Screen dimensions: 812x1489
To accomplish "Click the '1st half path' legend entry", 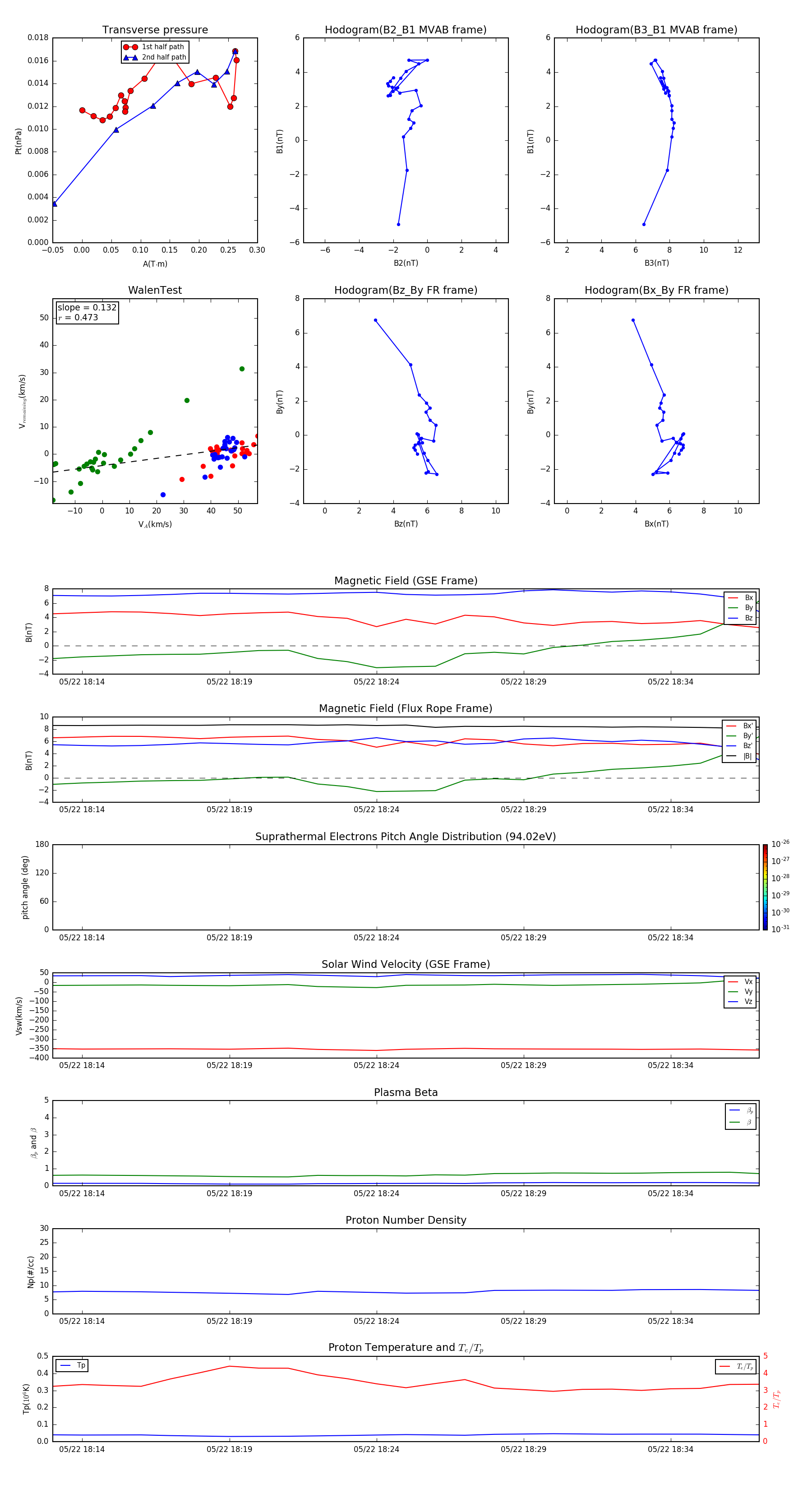I will 154,47.
